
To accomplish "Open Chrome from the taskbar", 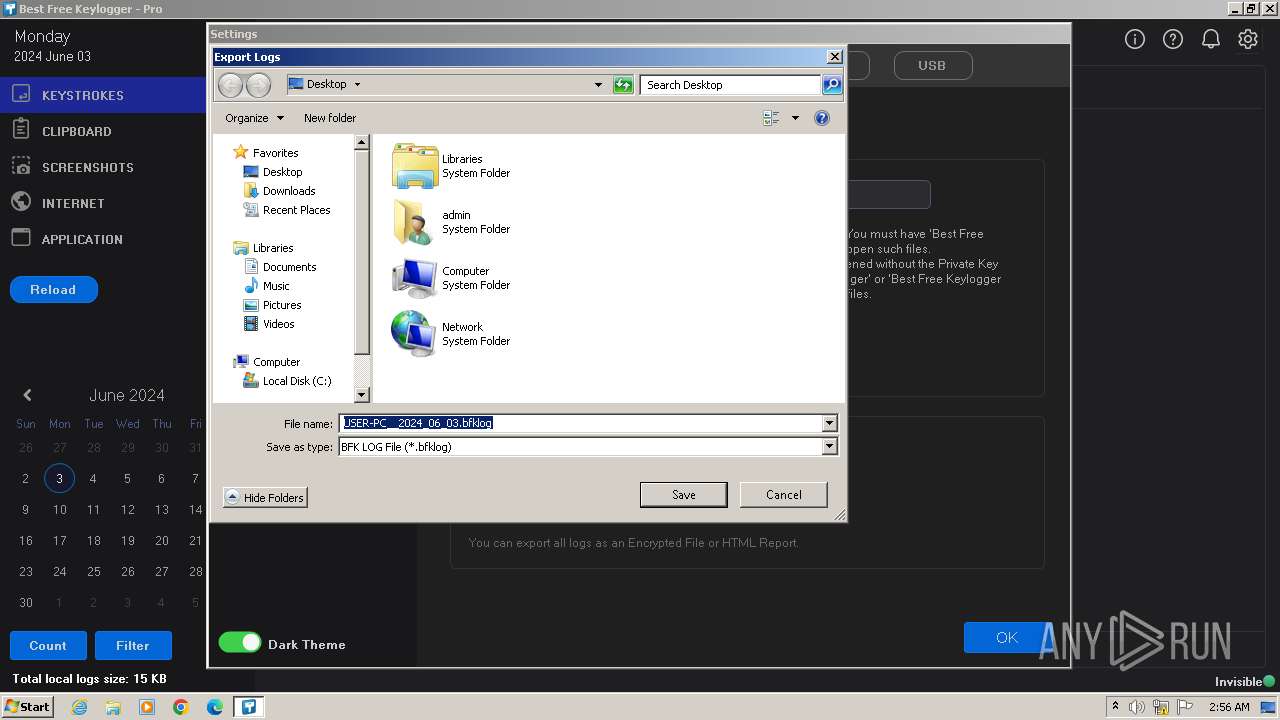I will [x=181, y=707].
